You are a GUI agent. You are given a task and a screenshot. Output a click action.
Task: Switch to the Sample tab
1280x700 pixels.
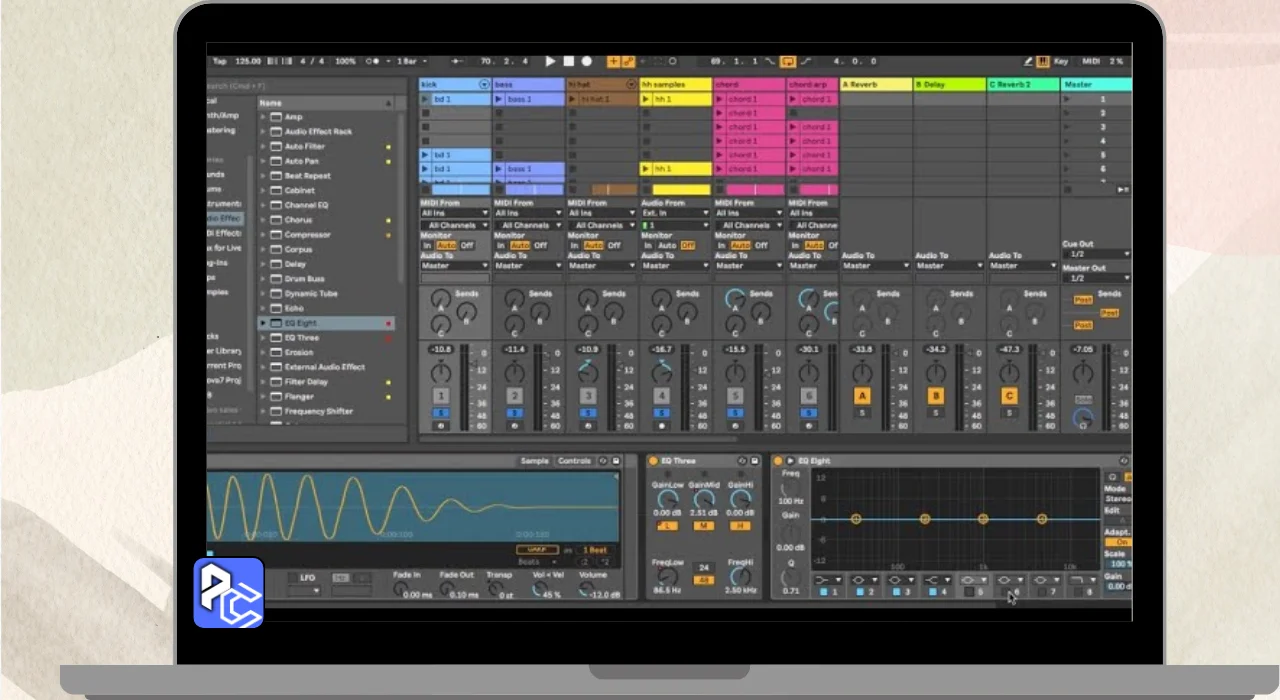(x=534, y=461)
